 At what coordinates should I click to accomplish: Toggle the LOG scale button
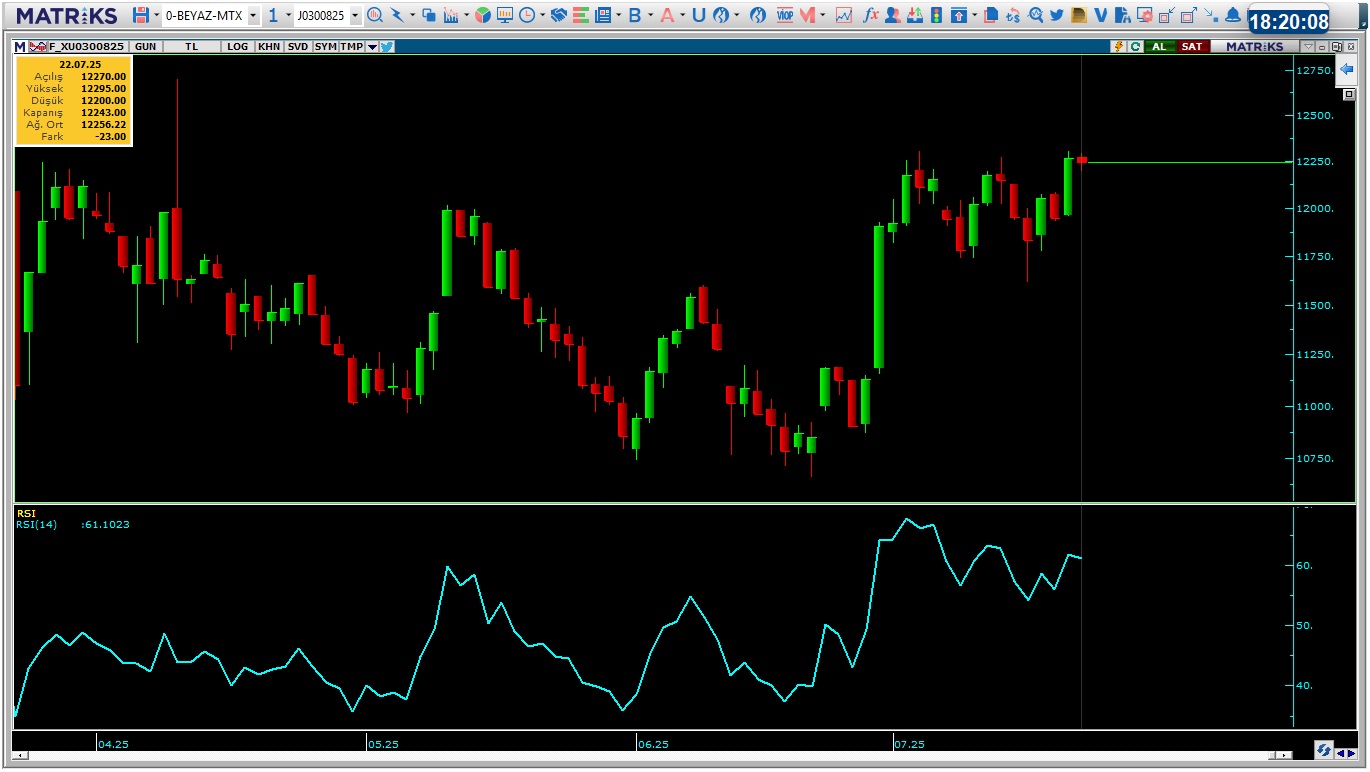click(x=237, y=47)
